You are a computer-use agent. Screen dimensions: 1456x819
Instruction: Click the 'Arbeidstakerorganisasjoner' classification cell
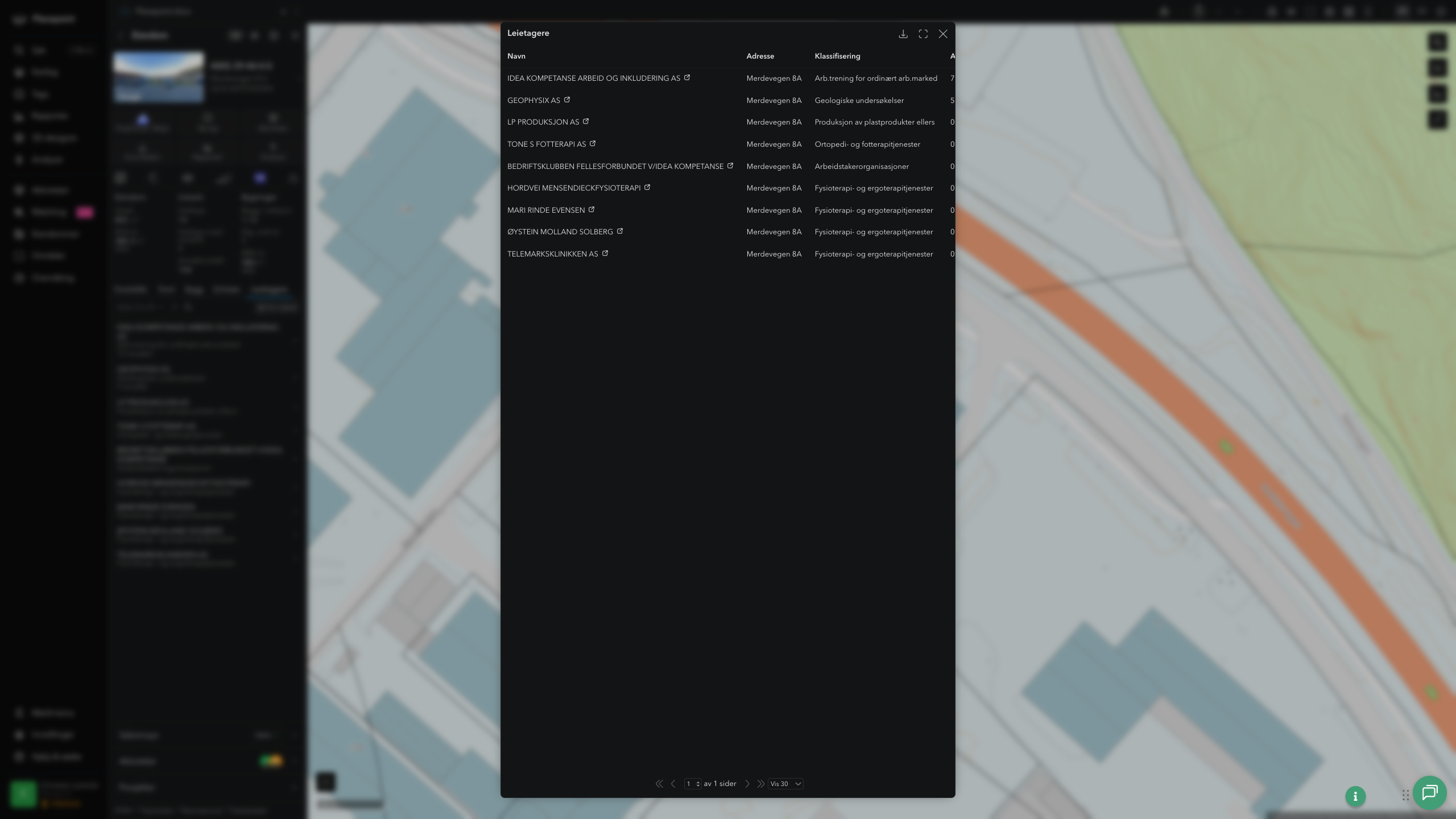tap(862, 167)
